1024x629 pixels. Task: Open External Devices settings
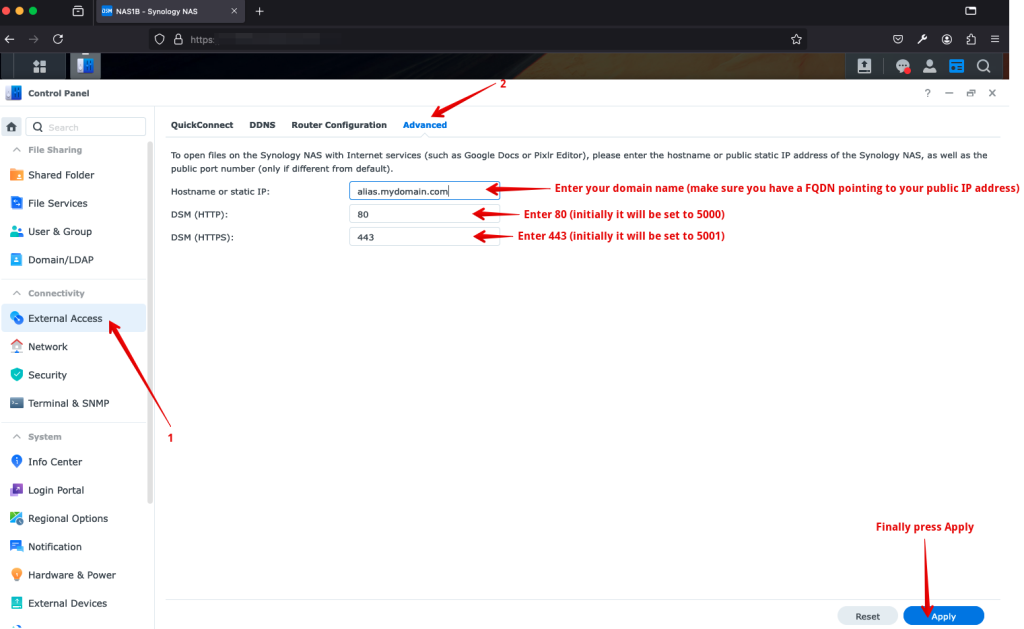(x=74, y=603)
